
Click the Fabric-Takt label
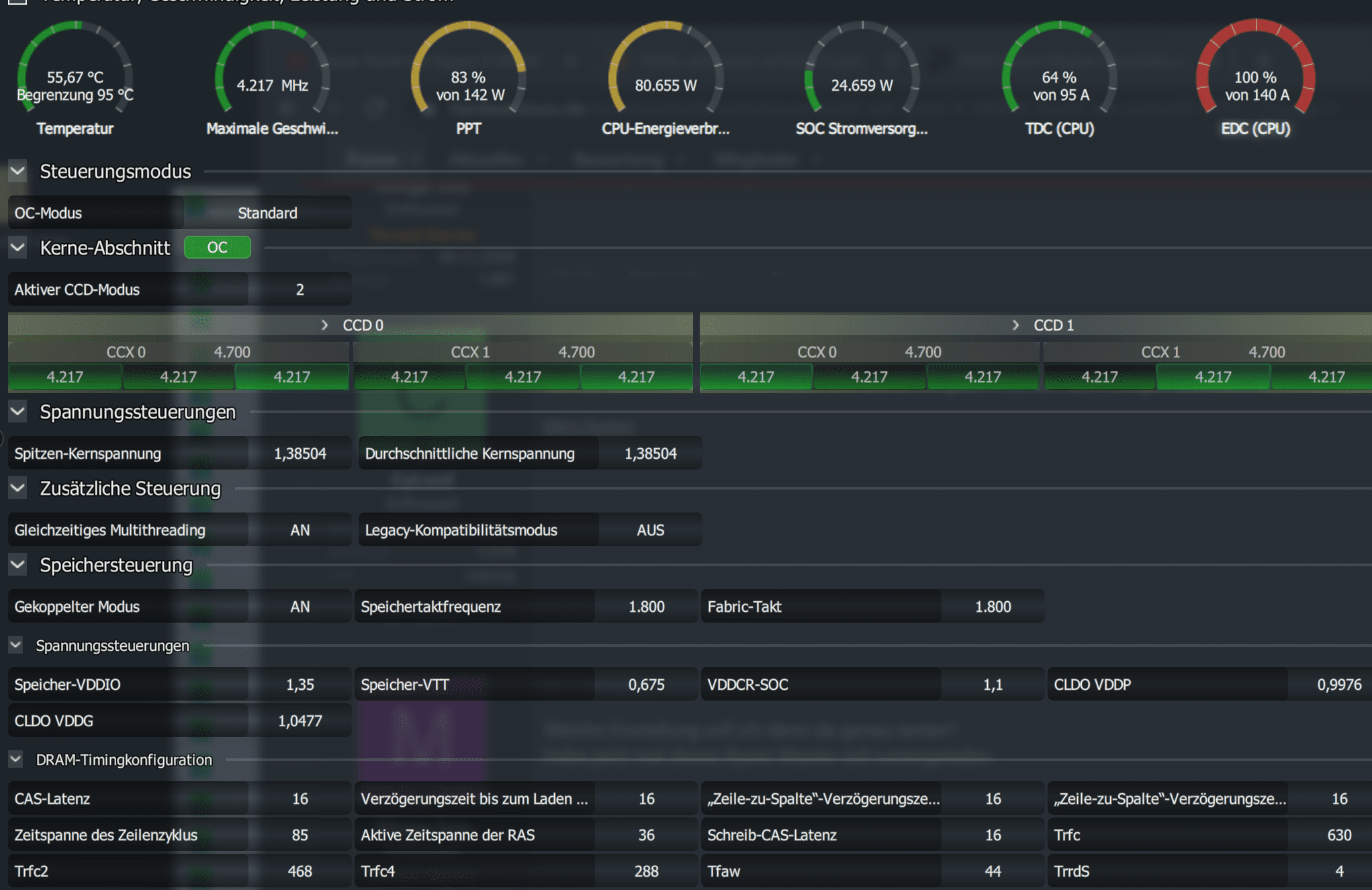point(744,607)
